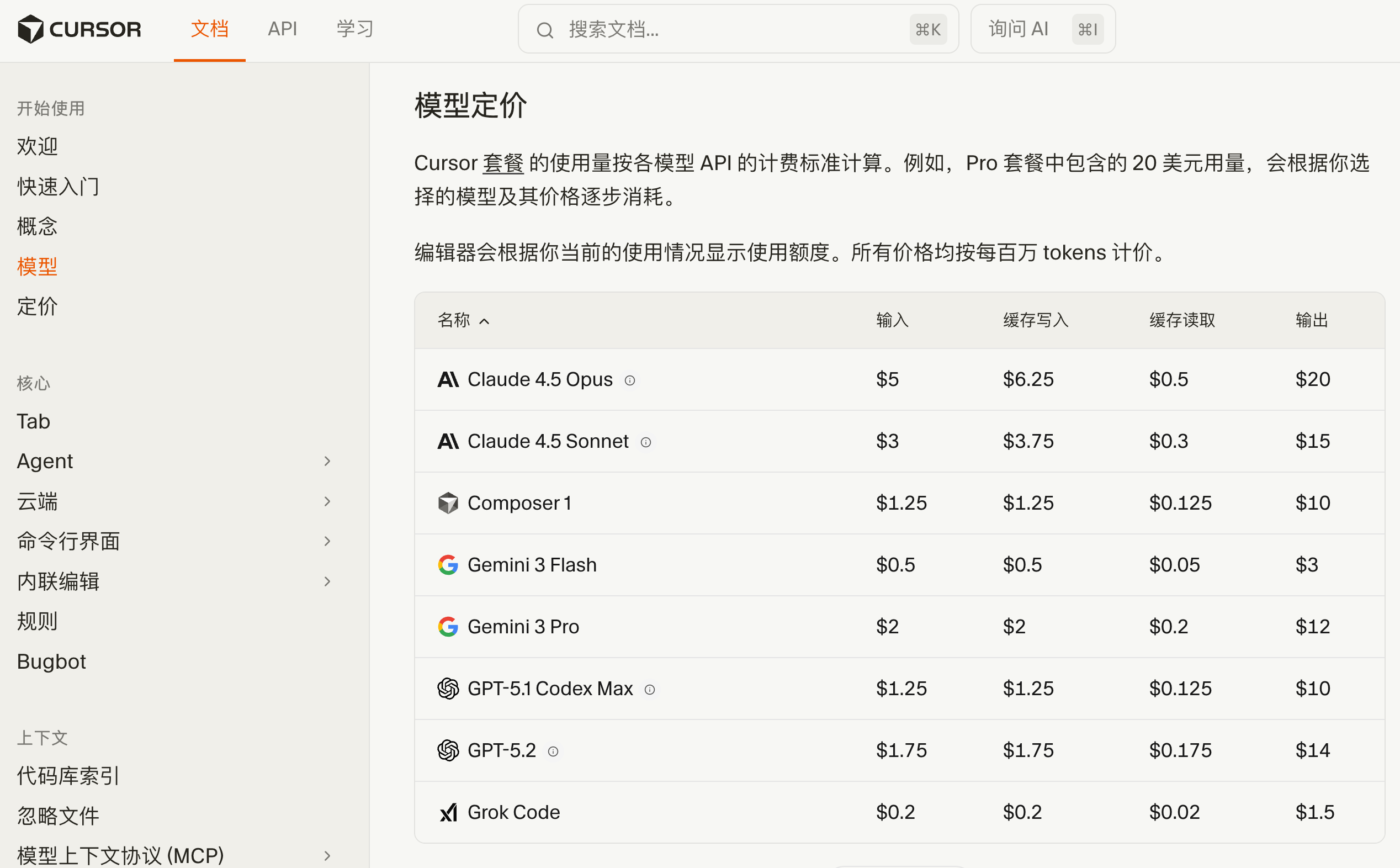Click info icon beside GPT-5.2
Screen dimensions: 1400x868
pos(553,751)
